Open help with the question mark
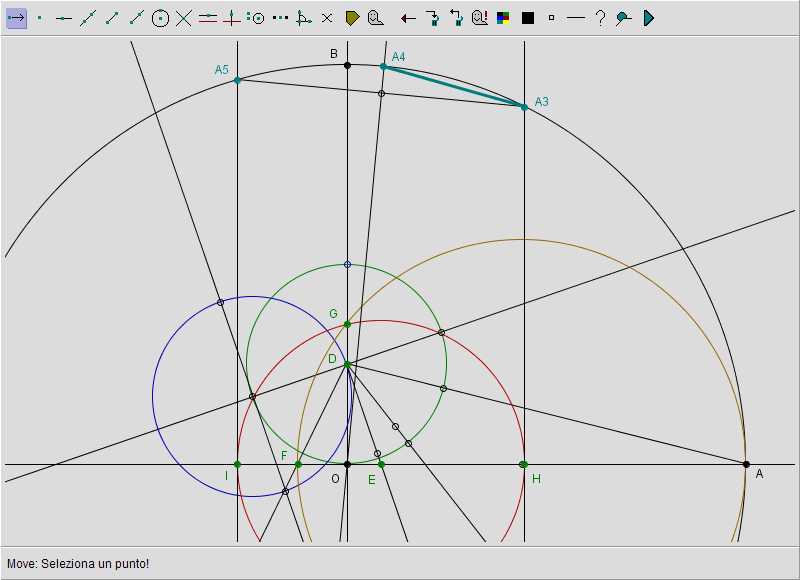800x580 pixels. point(601,18)
